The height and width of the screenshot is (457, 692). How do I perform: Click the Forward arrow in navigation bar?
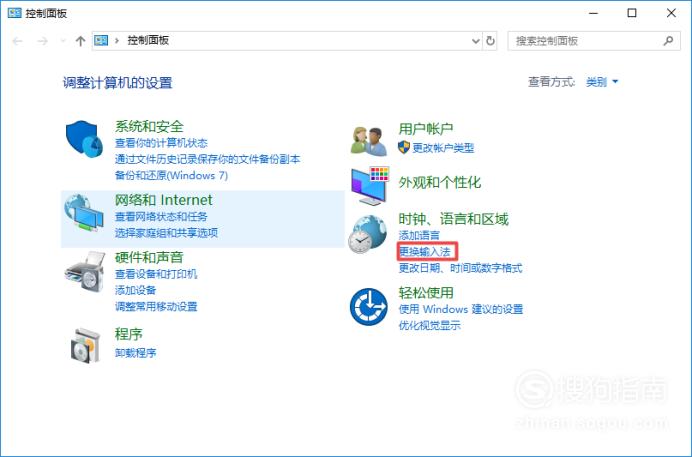point(42,41)
